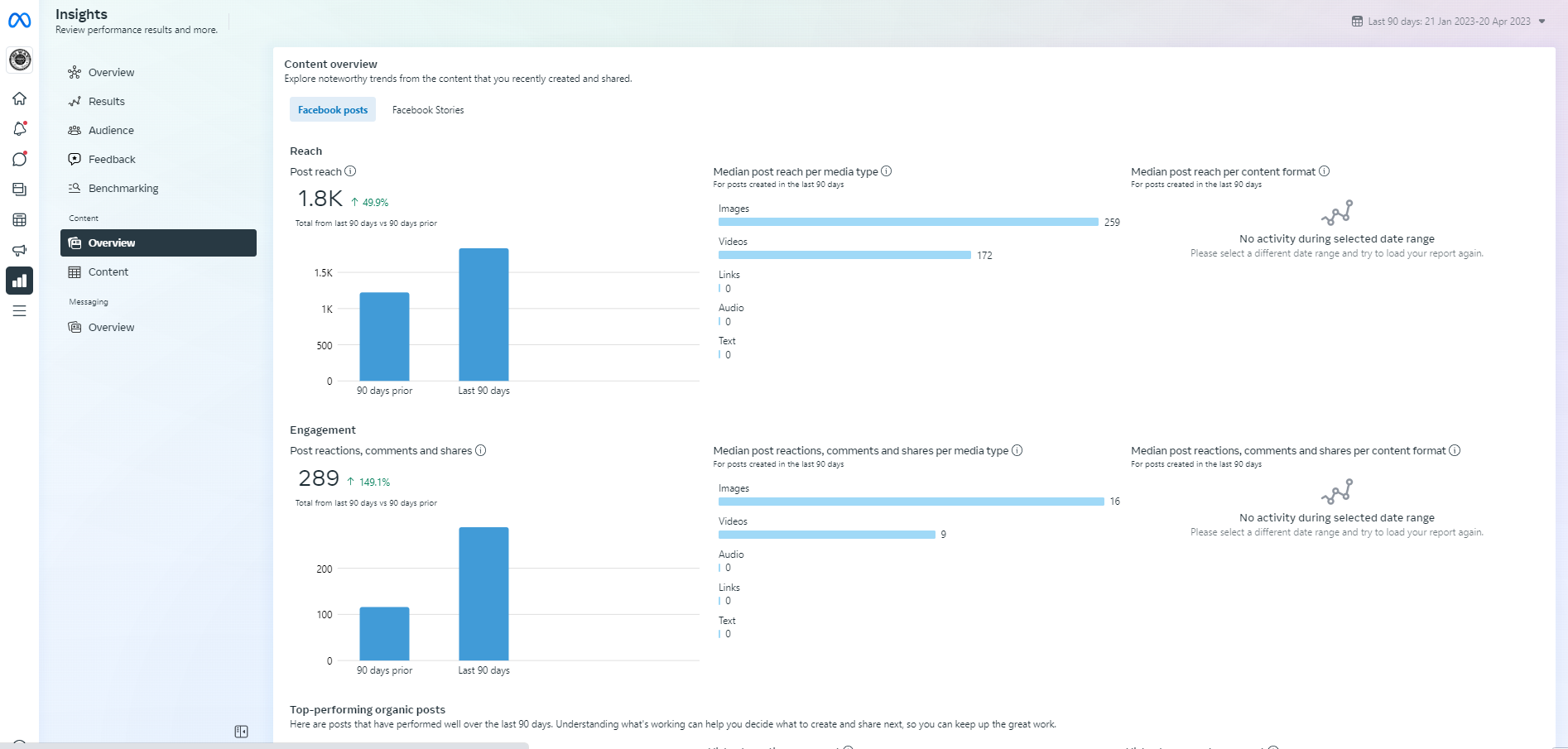Click the '90 days prior' reach bar
Screen dimensions: 1568x749
(x=384, y=337)
